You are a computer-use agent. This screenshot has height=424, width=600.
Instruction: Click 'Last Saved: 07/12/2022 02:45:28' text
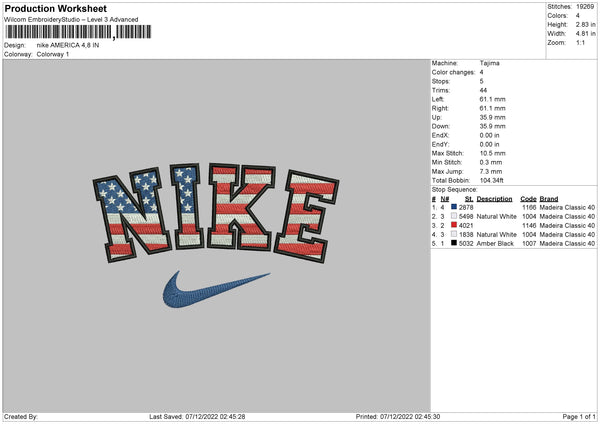[x=197, y=417]
